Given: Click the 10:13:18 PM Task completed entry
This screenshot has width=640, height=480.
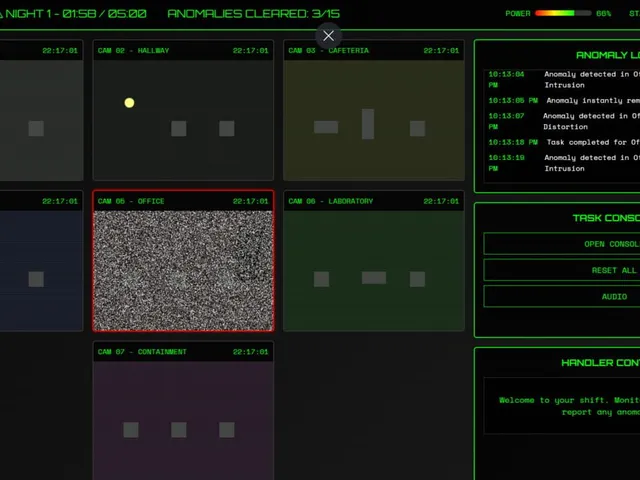Looking at the screenshot, I should pyautogui.click(x=564, y=142).
